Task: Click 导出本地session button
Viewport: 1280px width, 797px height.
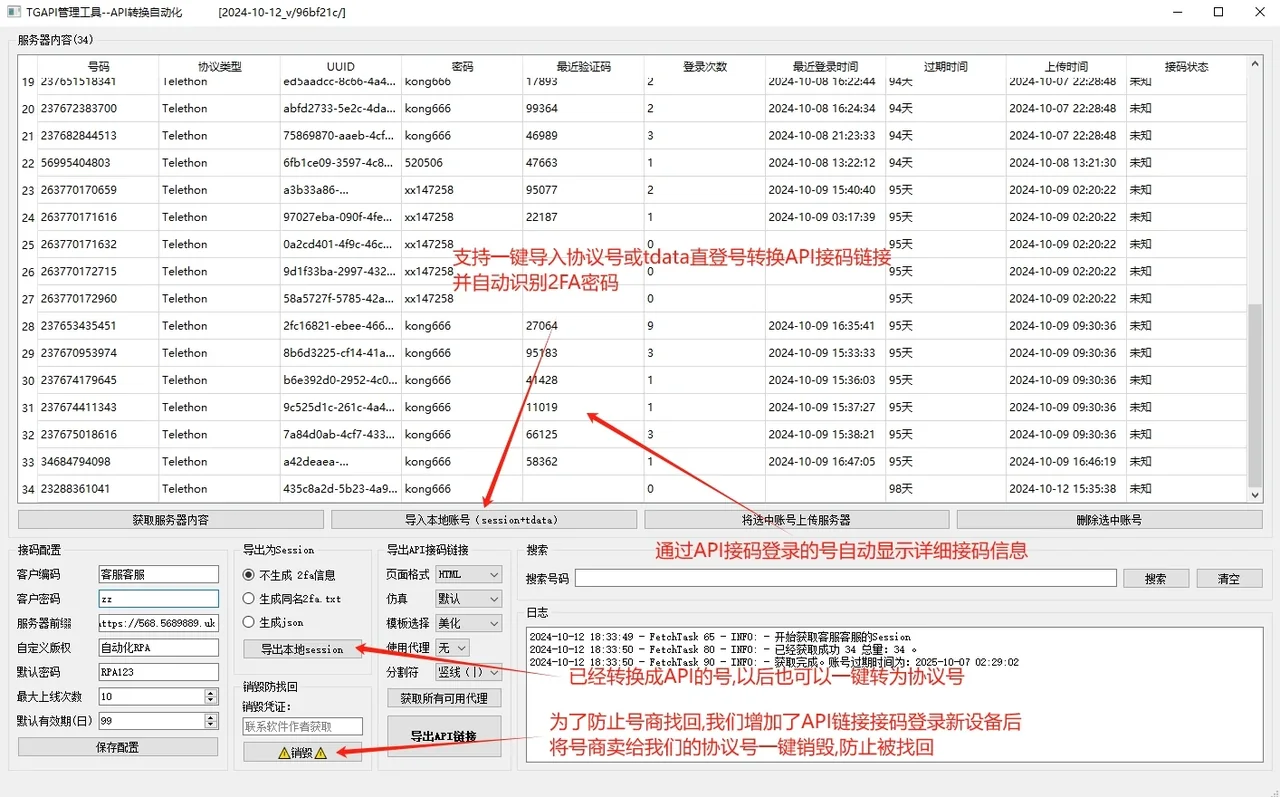Action: point(302,649)
